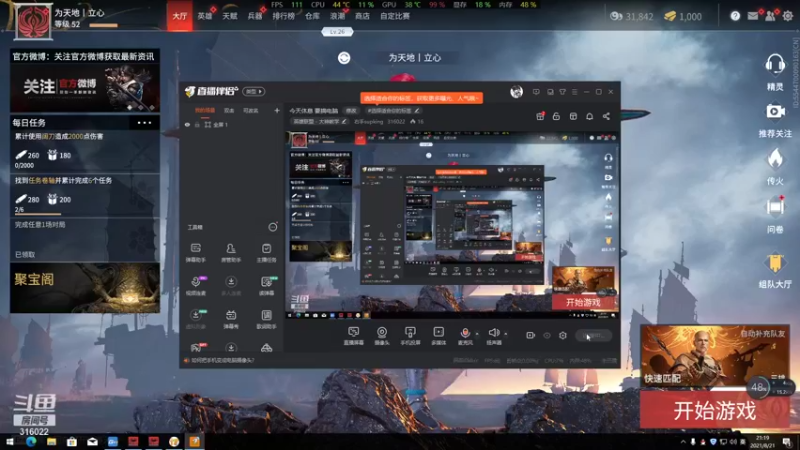Open the Windows Start menu

(x=10, y=441)
